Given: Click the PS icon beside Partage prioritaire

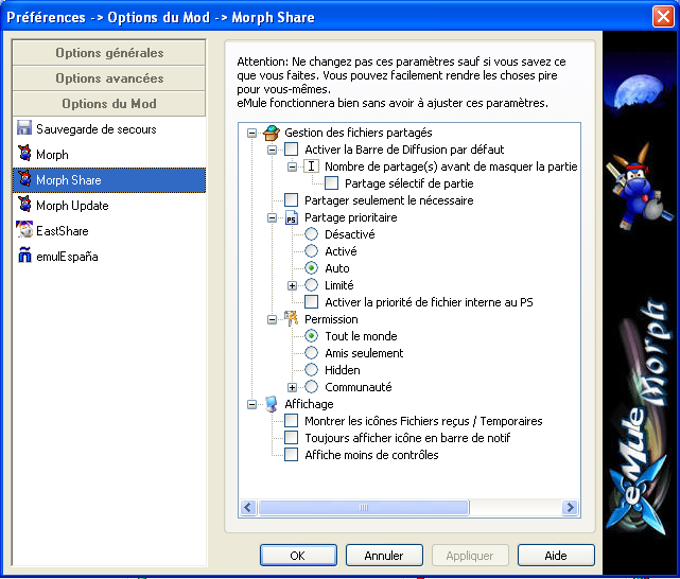Looking at the screenshot, I should coord(291,218).
